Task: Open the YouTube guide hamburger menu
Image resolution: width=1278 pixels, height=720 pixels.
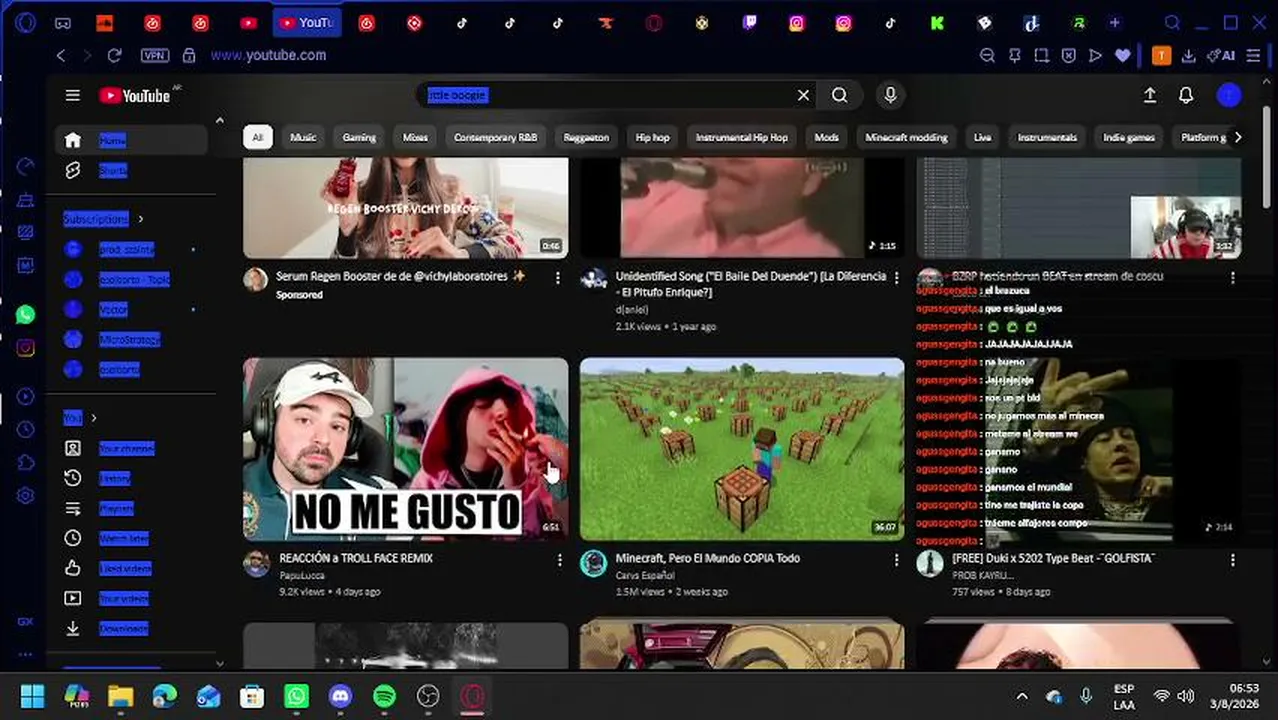Action: [72, 95]
